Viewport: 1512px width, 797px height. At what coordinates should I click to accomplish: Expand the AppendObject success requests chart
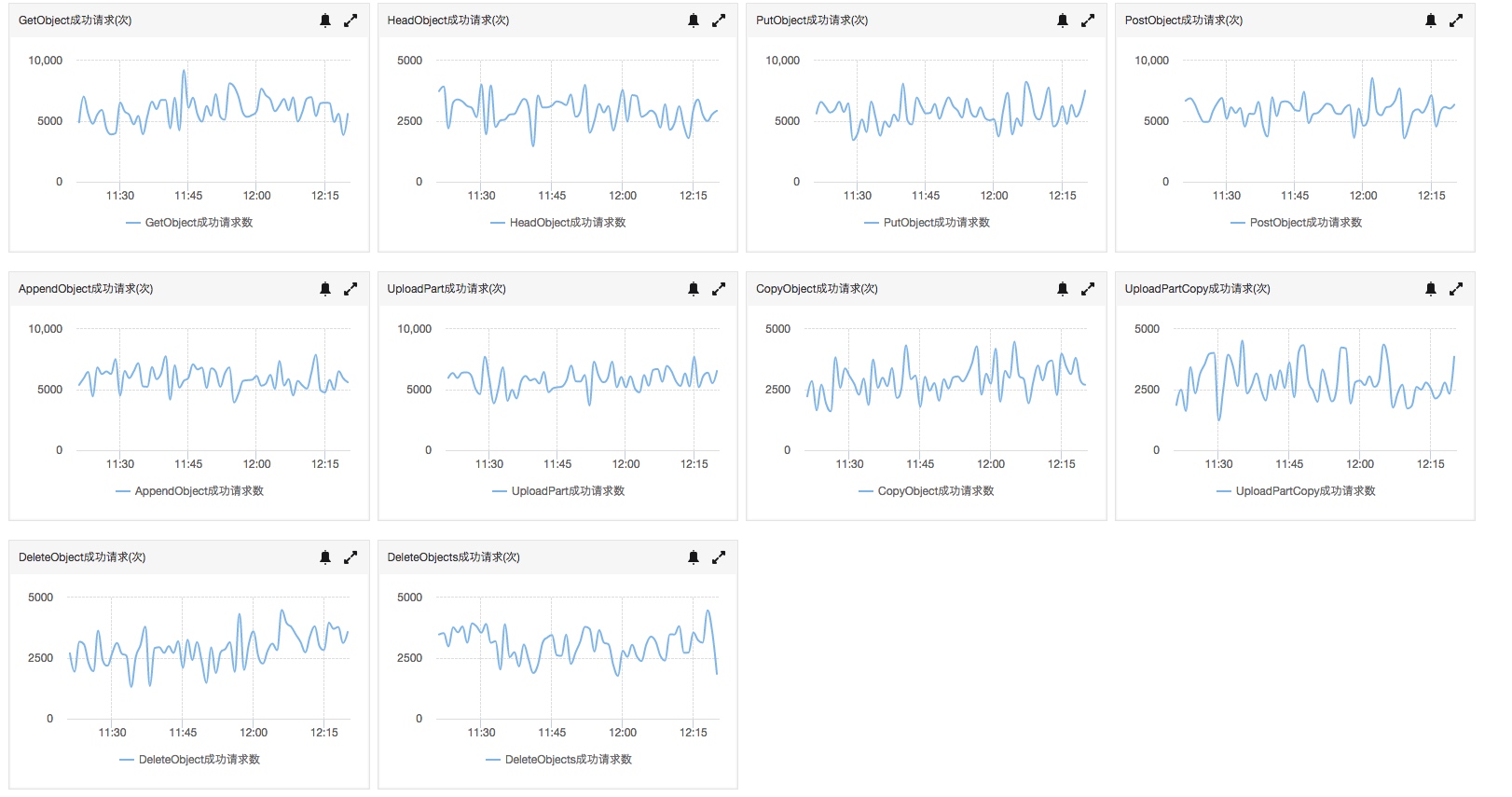tap(351, 289)
